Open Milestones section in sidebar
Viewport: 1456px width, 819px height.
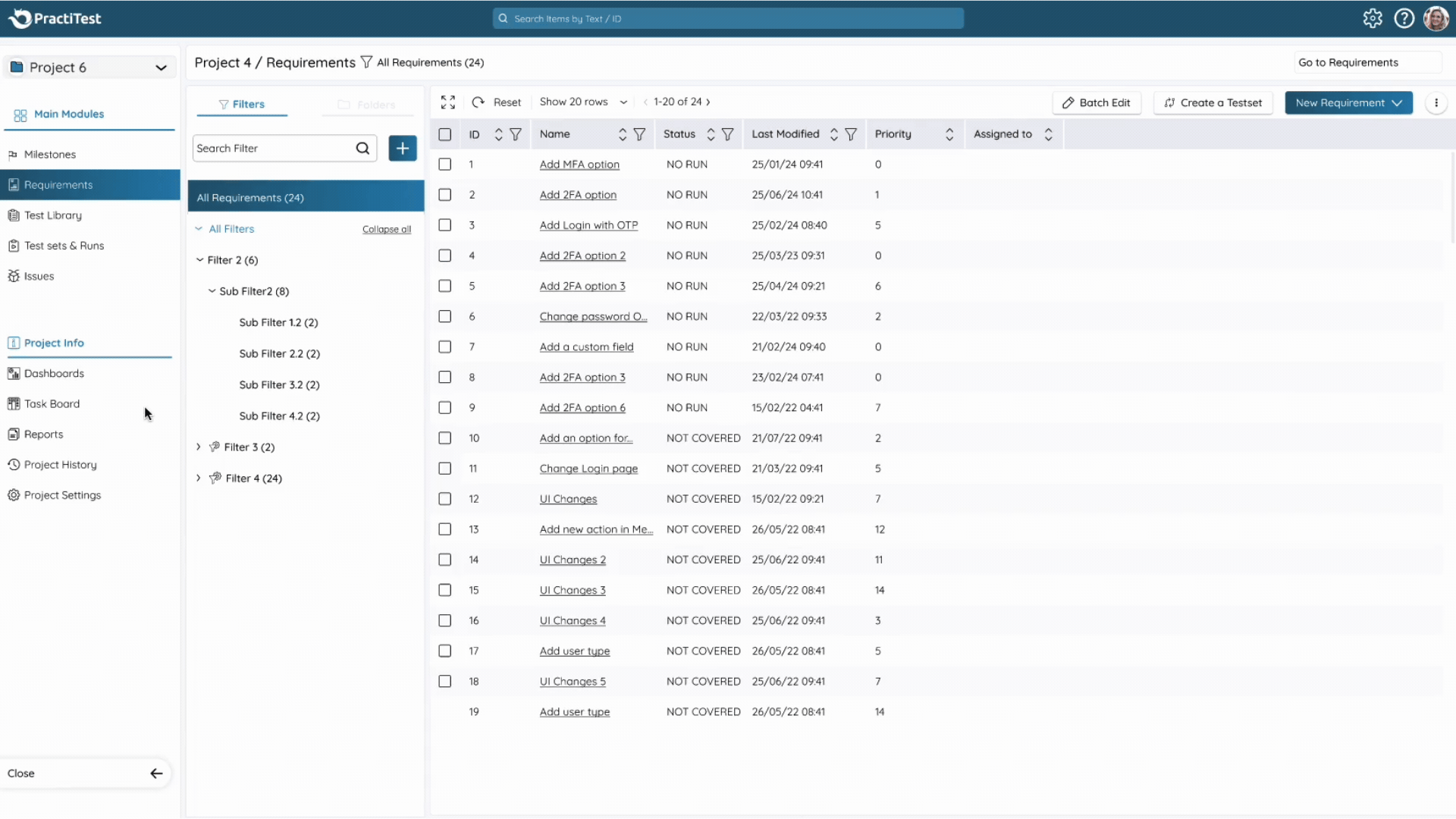click(49, 153)
